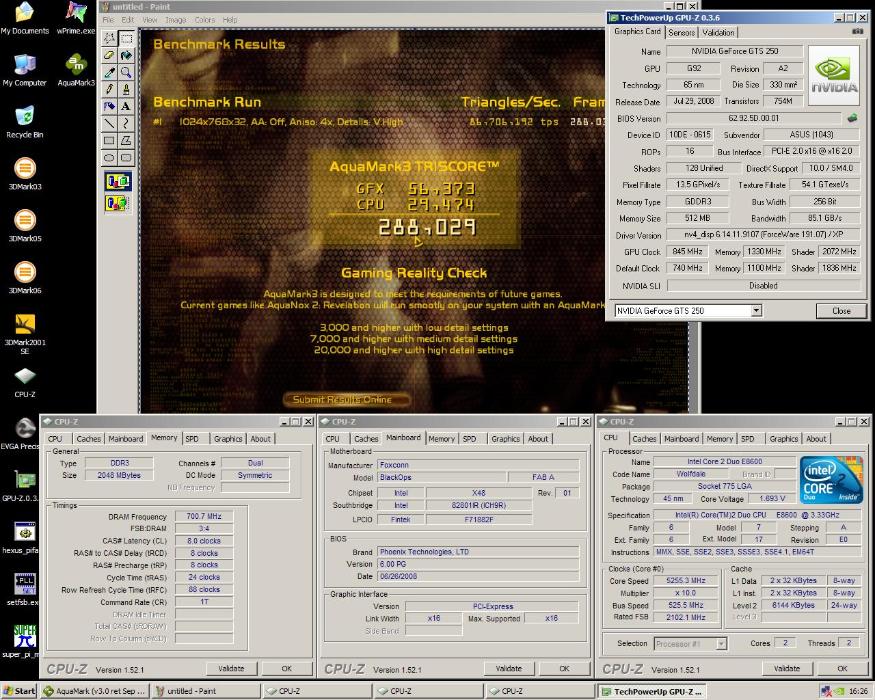This screenshot has height=700, width=875.
Task: Click the BIOS Version field 62.92.5D.00.01
Action: pos(753,118)
